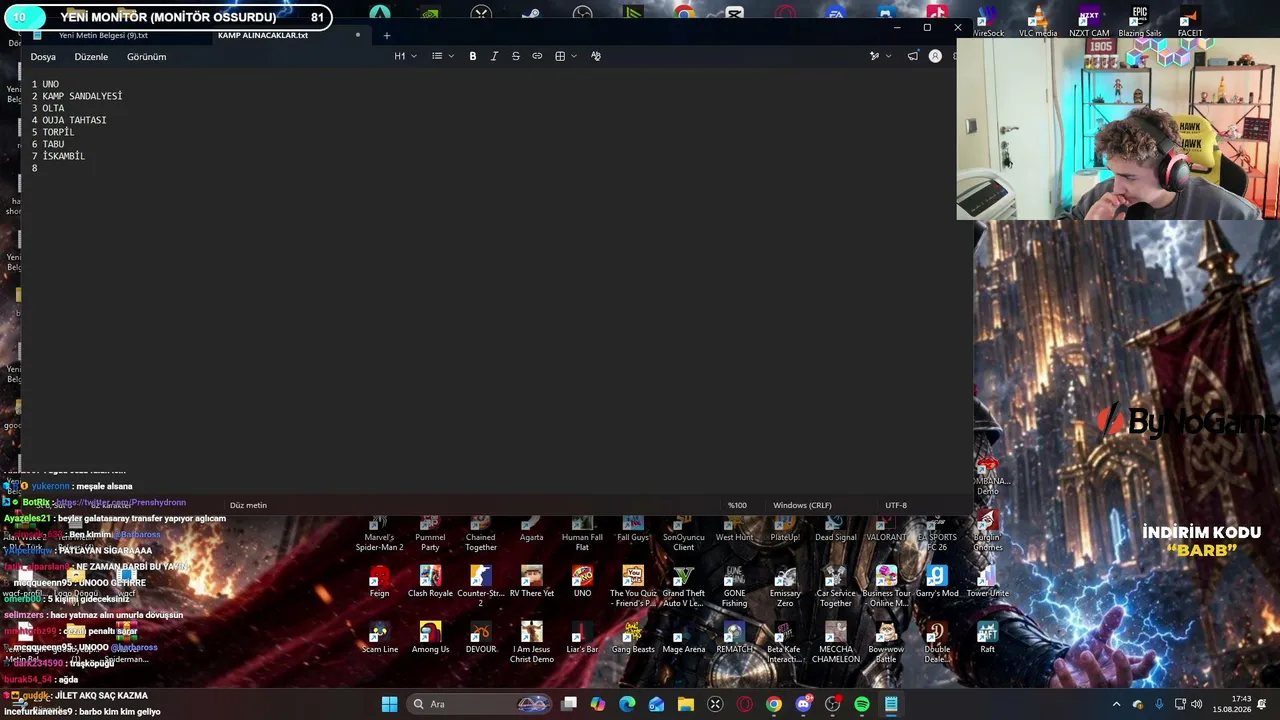Screen dimensions: 1280x720
Task: Click the text line TORPİL
Action: coord(58,132)
